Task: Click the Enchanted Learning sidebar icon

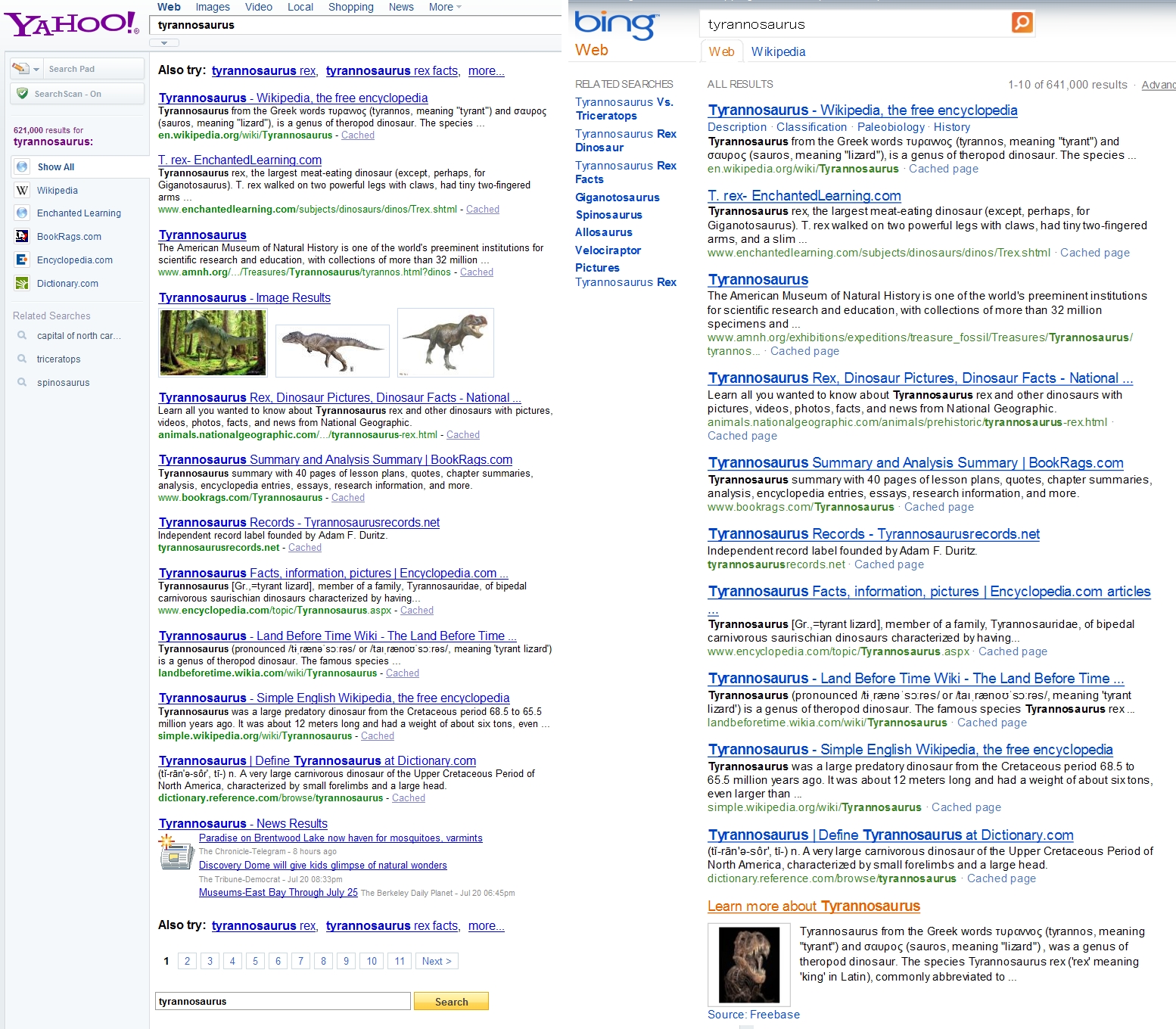Action: (22, 213)
